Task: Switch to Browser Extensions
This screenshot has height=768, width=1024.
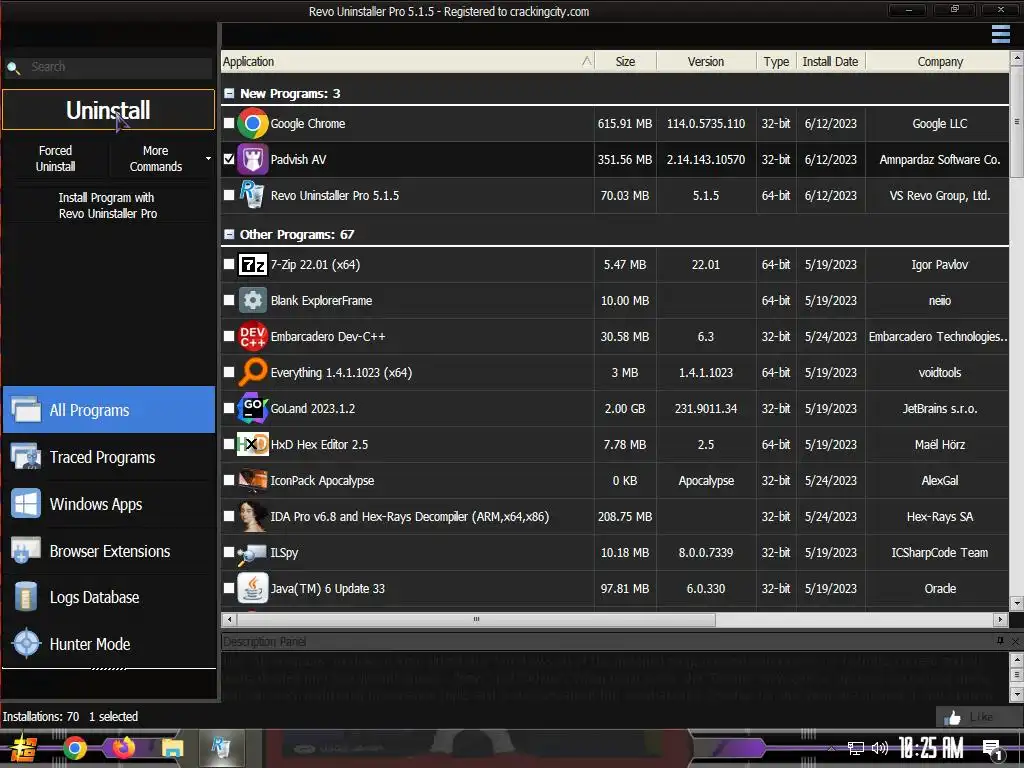Action: (x=109, y=551)
